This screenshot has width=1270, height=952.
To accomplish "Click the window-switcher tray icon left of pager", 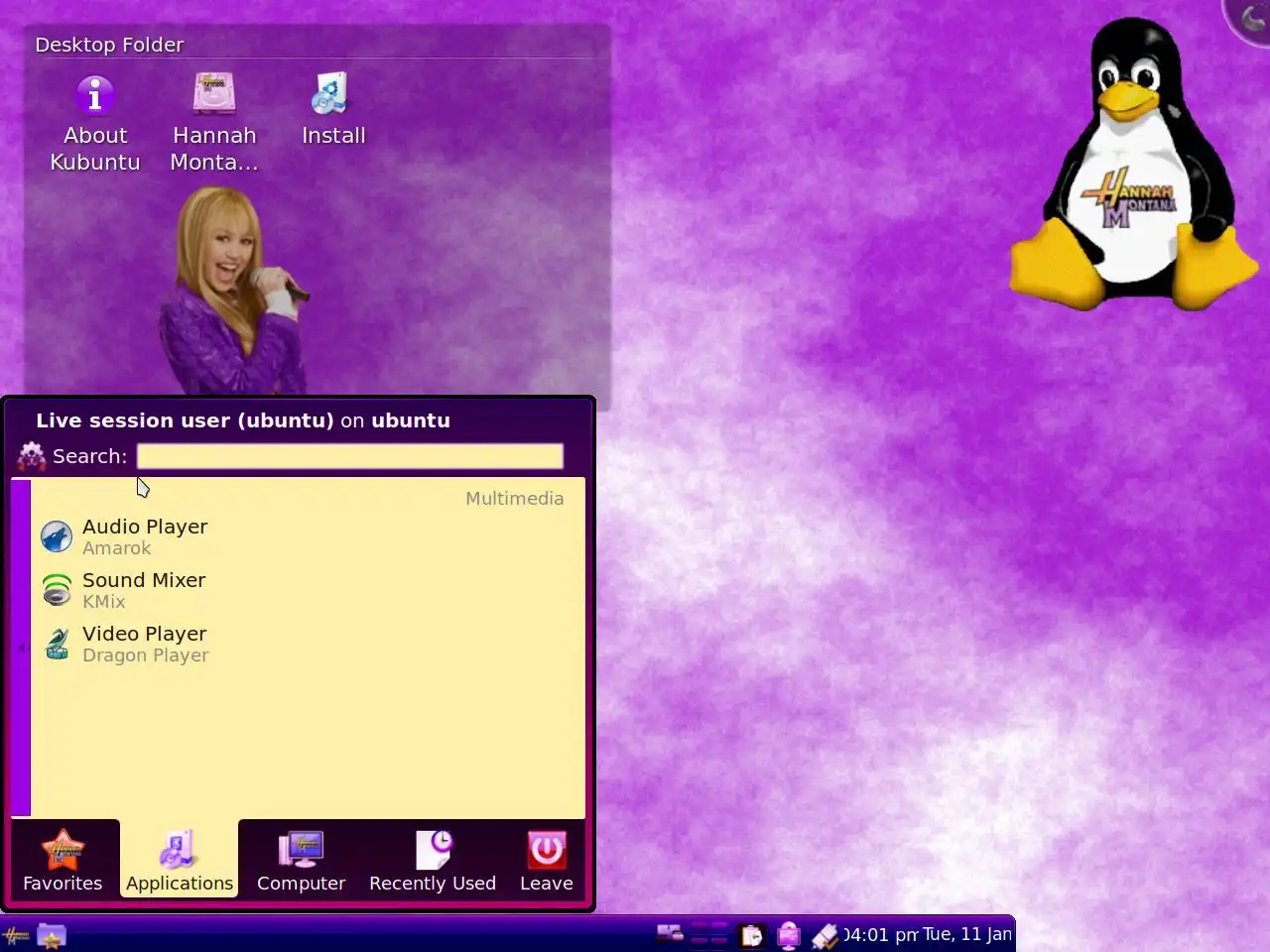I will (670, 934).
